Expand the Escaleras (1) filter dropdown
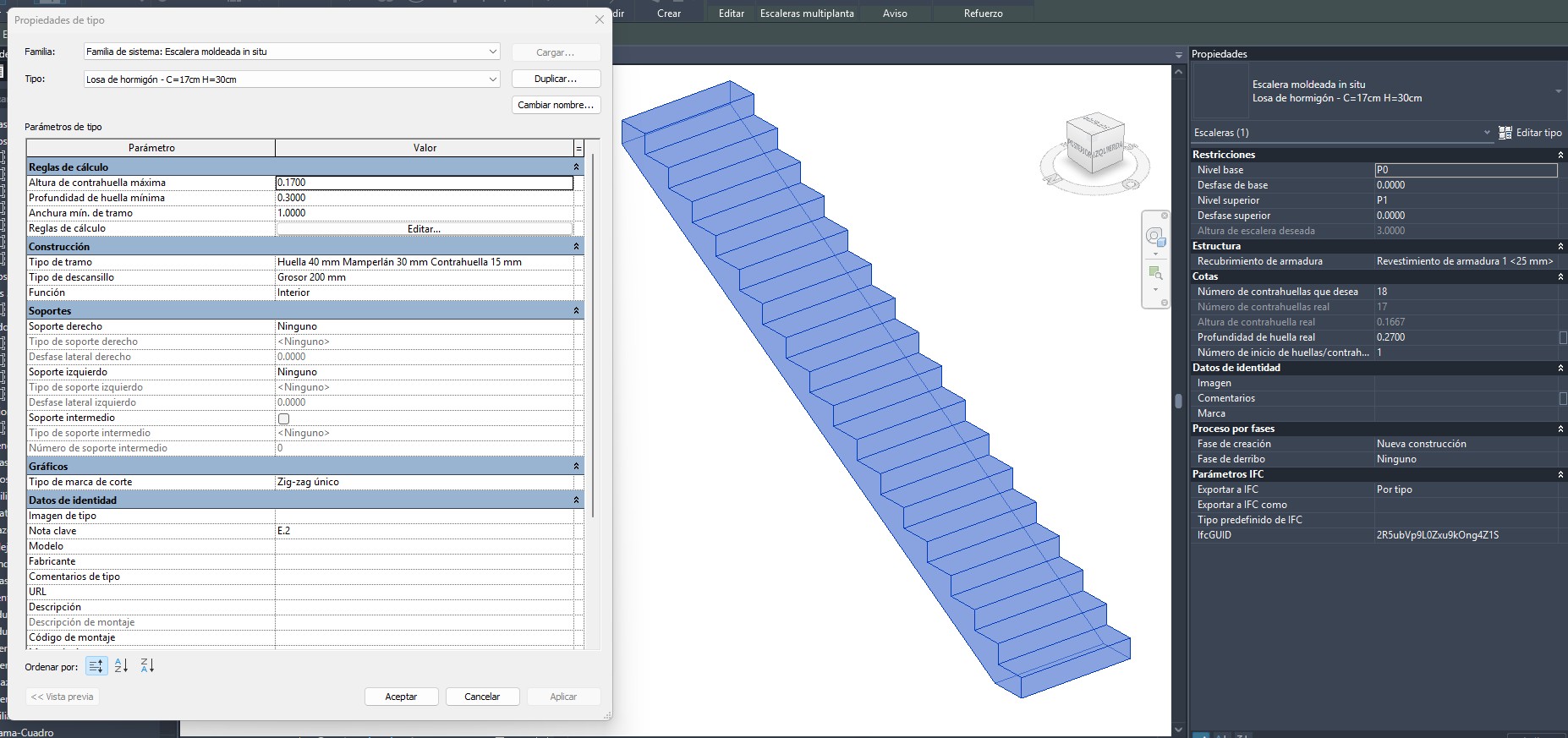1568x738 pixels. (1486, 133)
